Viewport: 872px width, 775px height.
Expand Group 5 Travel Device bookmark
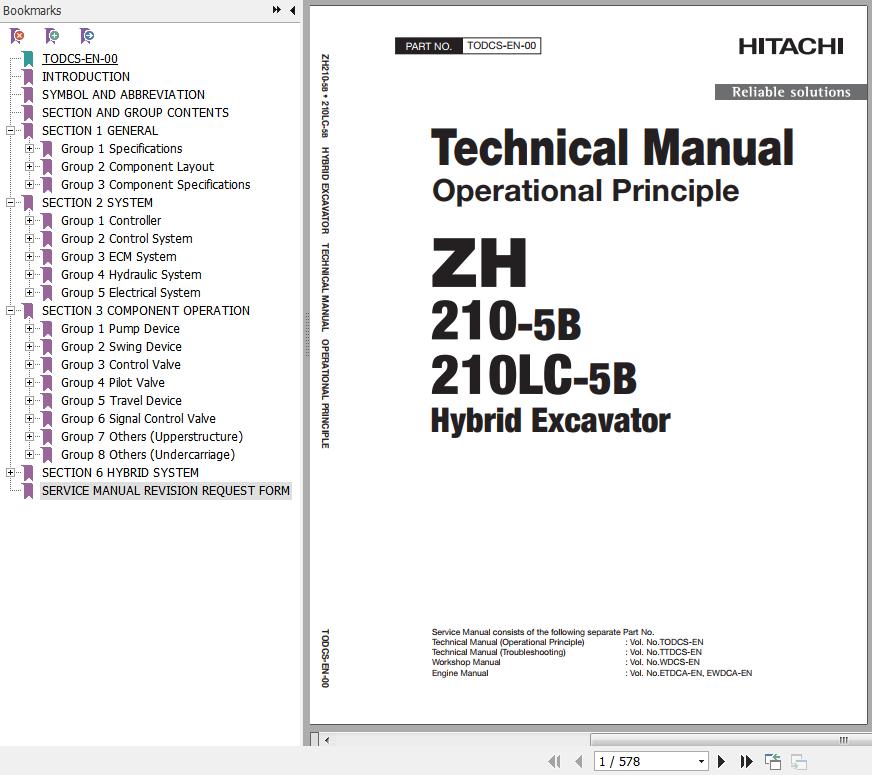[29, 401]
